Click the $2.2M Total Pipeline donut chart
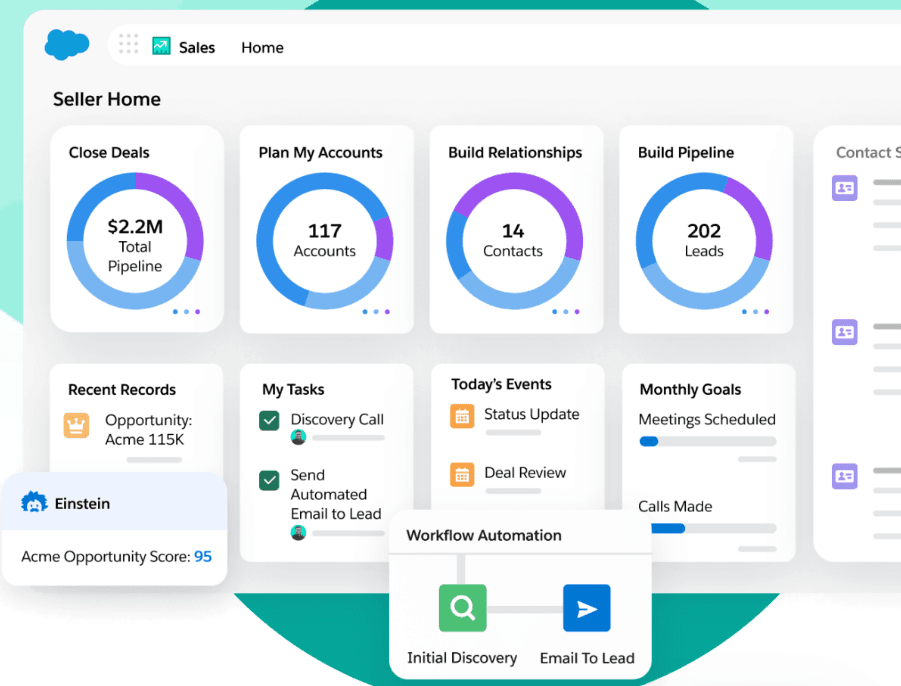The height and width of the screenshot is (686, 901). coord(135,241)
